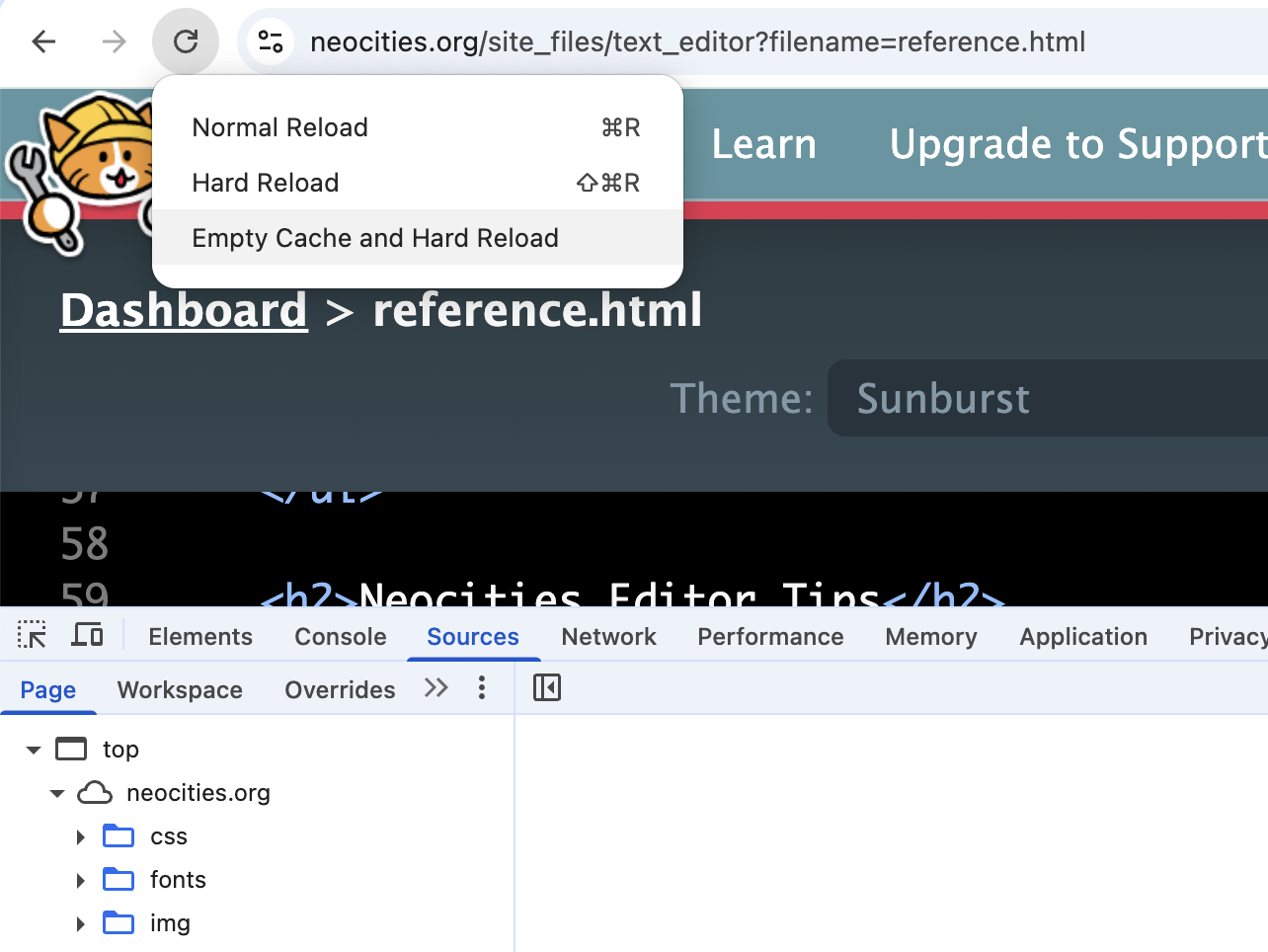Select the fonts folder label

178,880
